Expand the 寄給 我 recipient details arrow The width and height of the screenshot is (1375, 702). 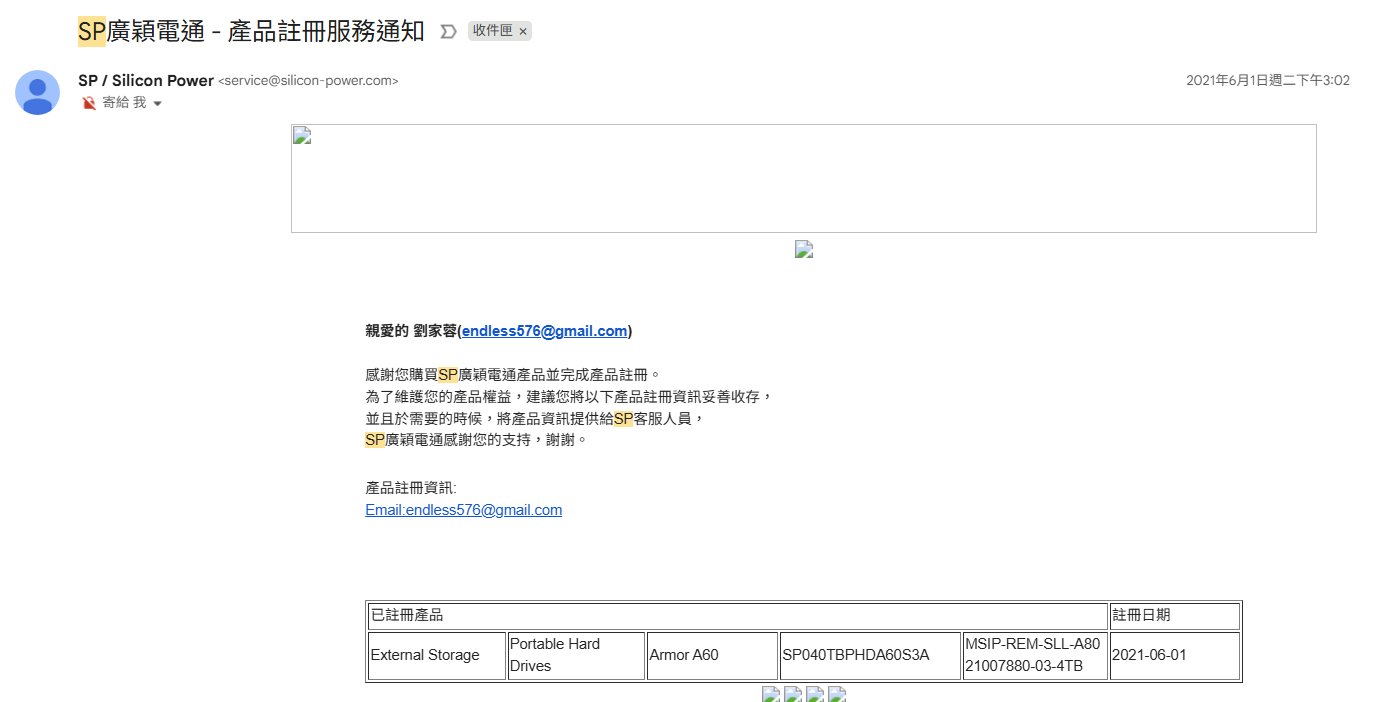[158, 104]
